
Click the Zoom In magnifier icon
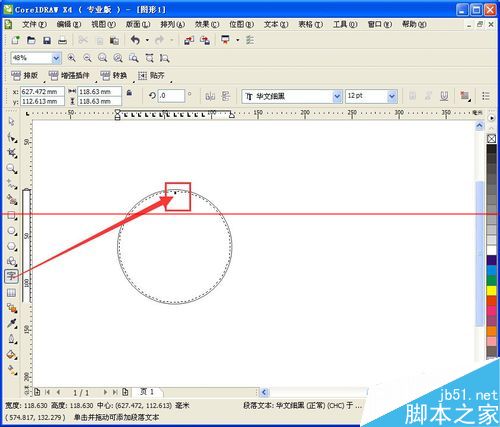click(71, 58)
